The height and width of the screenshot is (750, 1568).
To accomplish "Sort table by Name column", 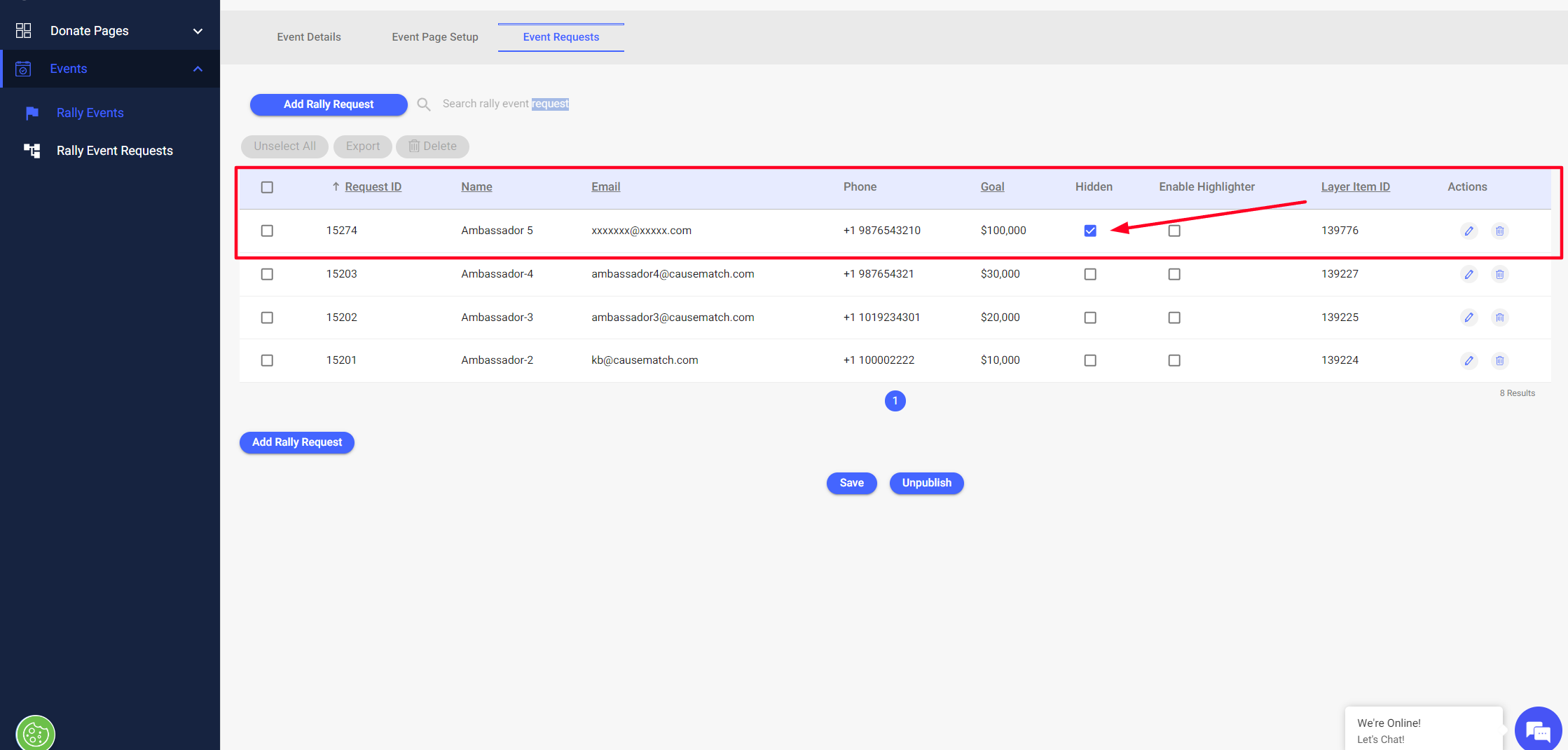I will tap(476, 186).
